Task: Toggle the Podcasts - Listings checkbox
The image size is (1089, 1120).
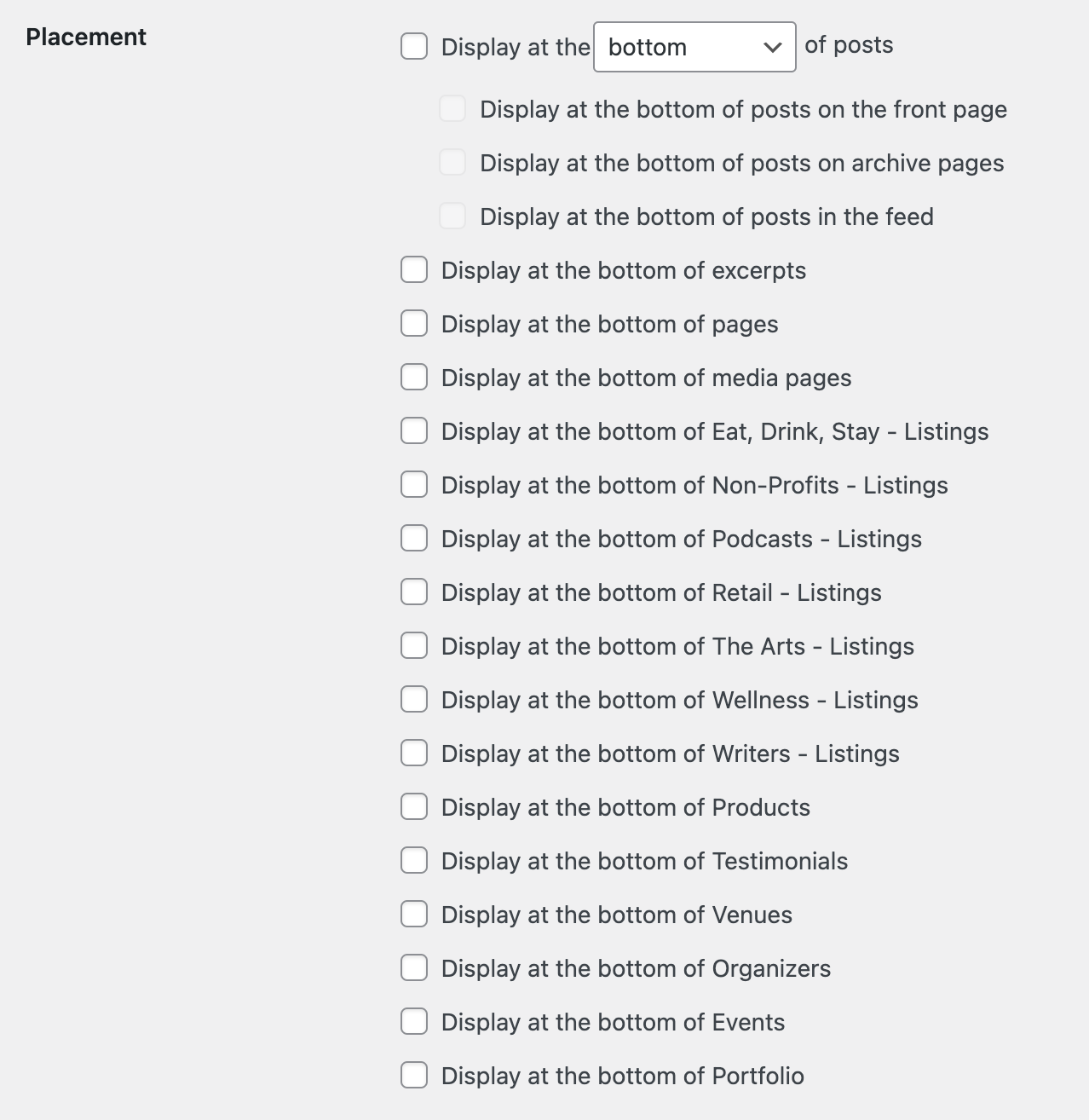Action: [x=414, y=539]
